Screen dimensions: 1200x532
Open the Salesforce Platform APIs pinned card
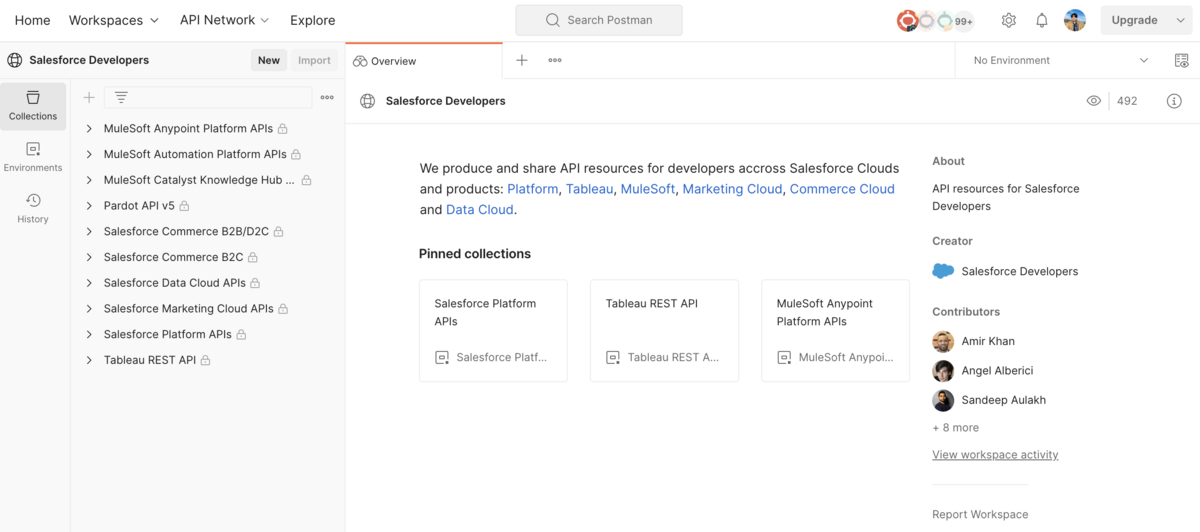tap(493, 330)
